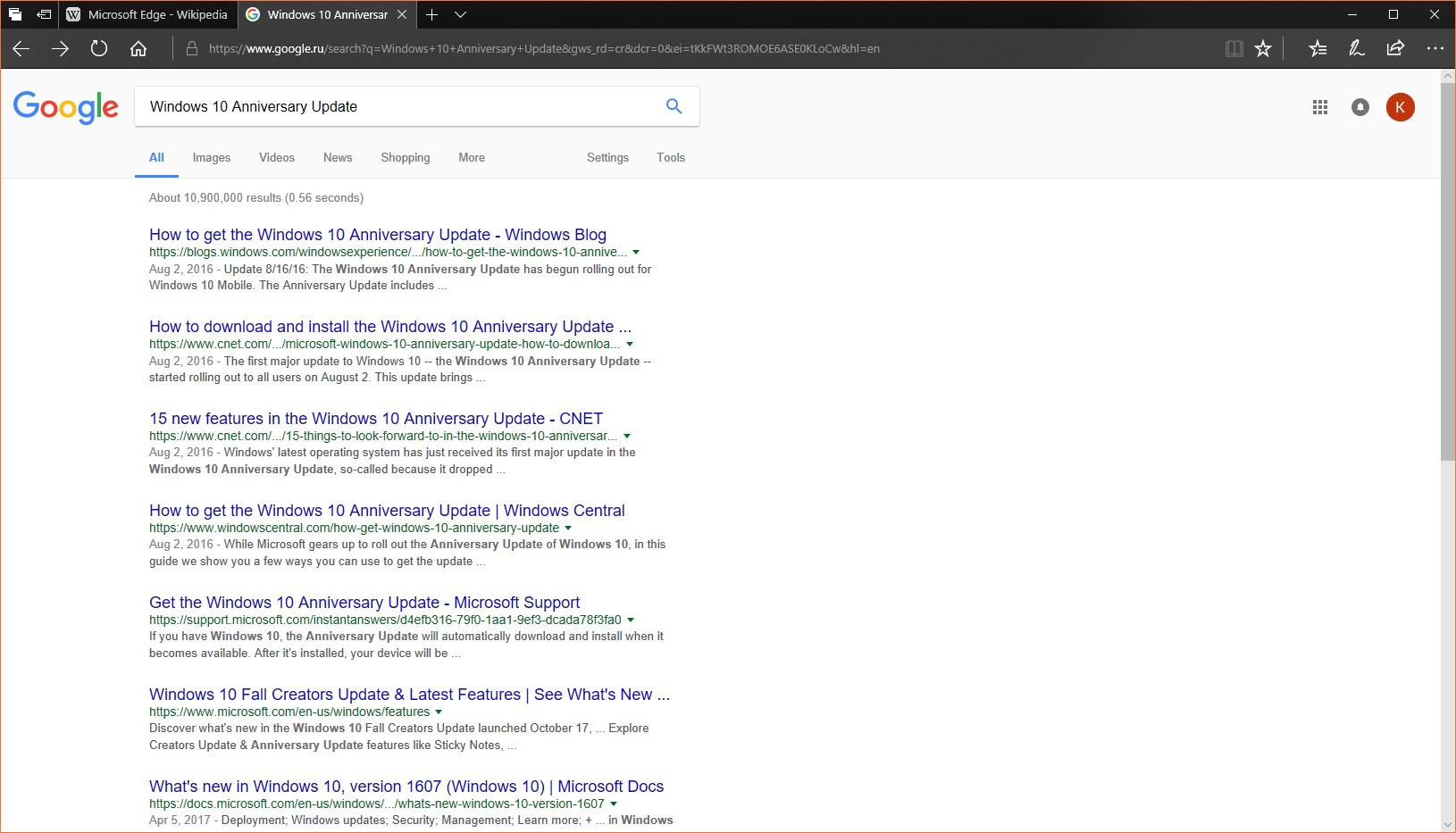Click the support.microsoft.com green URL text
Image resolution: width=1456 pixels, height=833 pixels.
pyautogui.click(x=385, y=621)
